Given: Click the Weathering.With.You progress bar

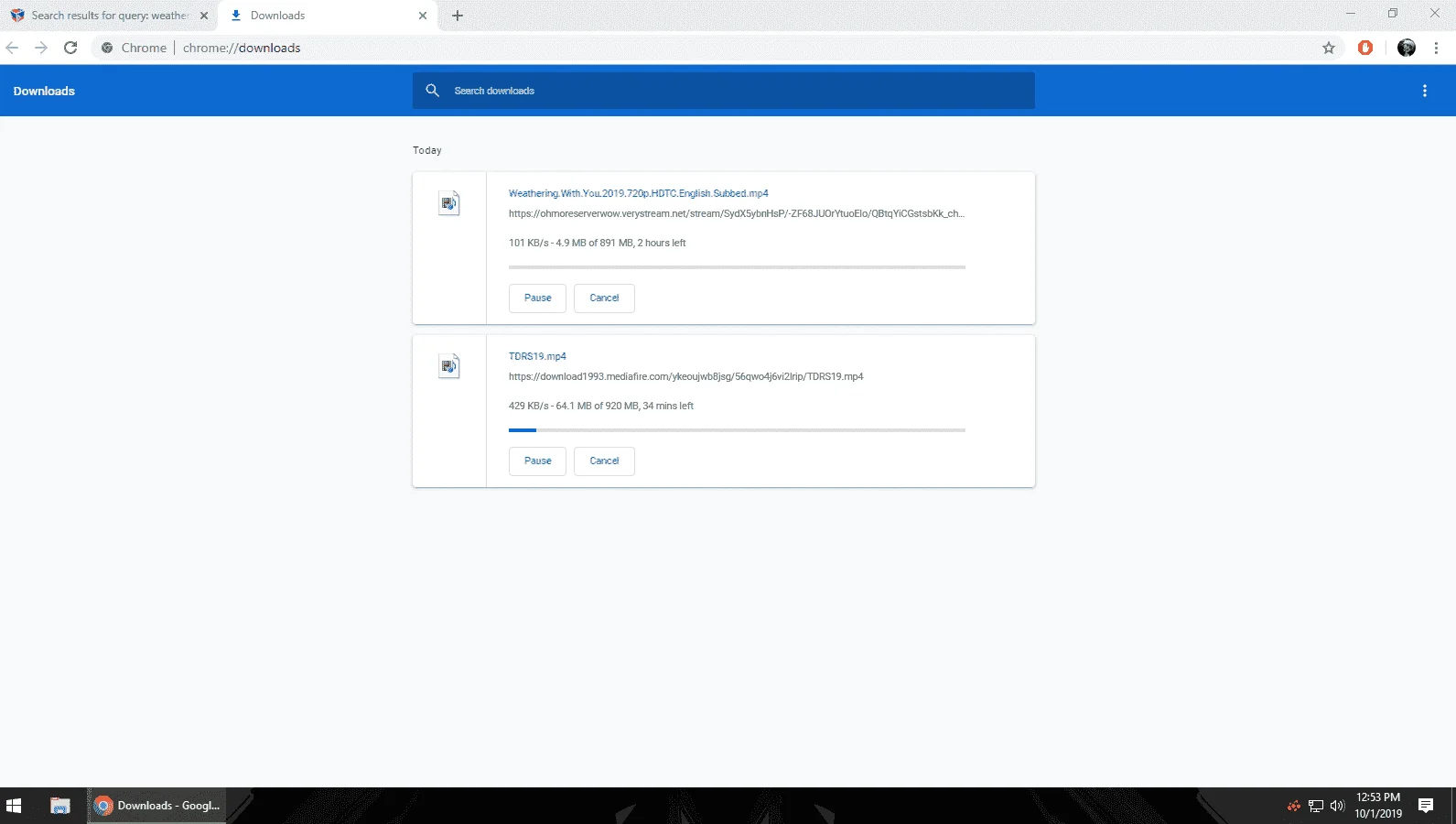Looking at the screenshot, I should 737,267.
